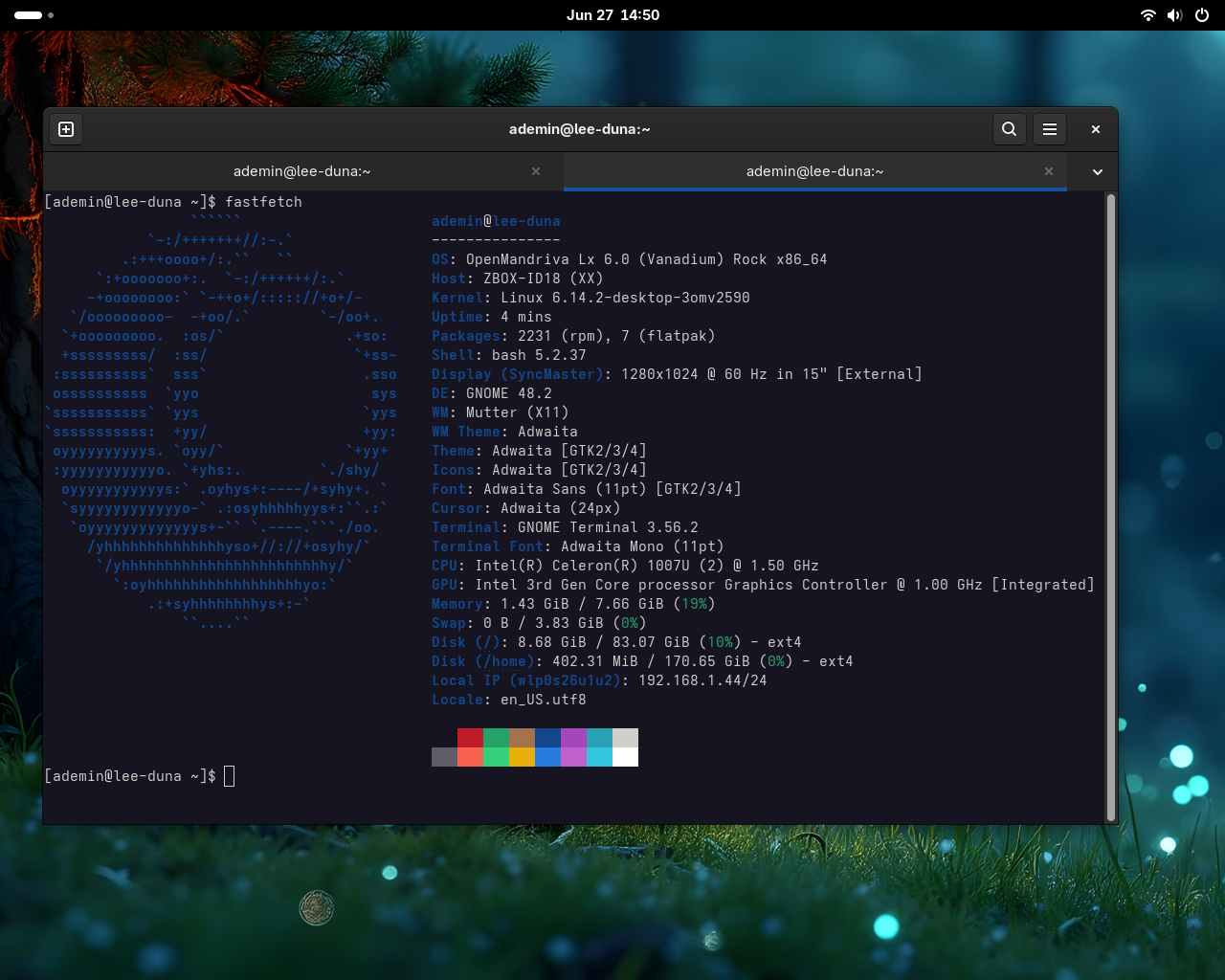The height and width of the screenshot is (980, 1225).
Task: Click the 'Adwaita Sans (11pt)' font value
Action: (x=565, y=489)
